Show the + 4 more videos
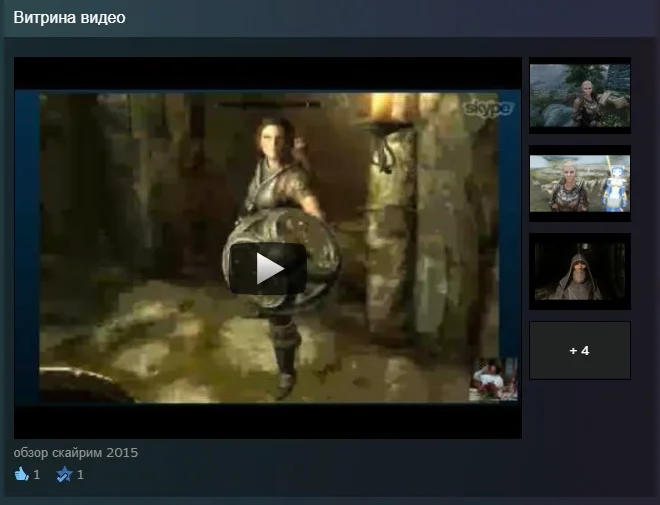 click(580, 351)
